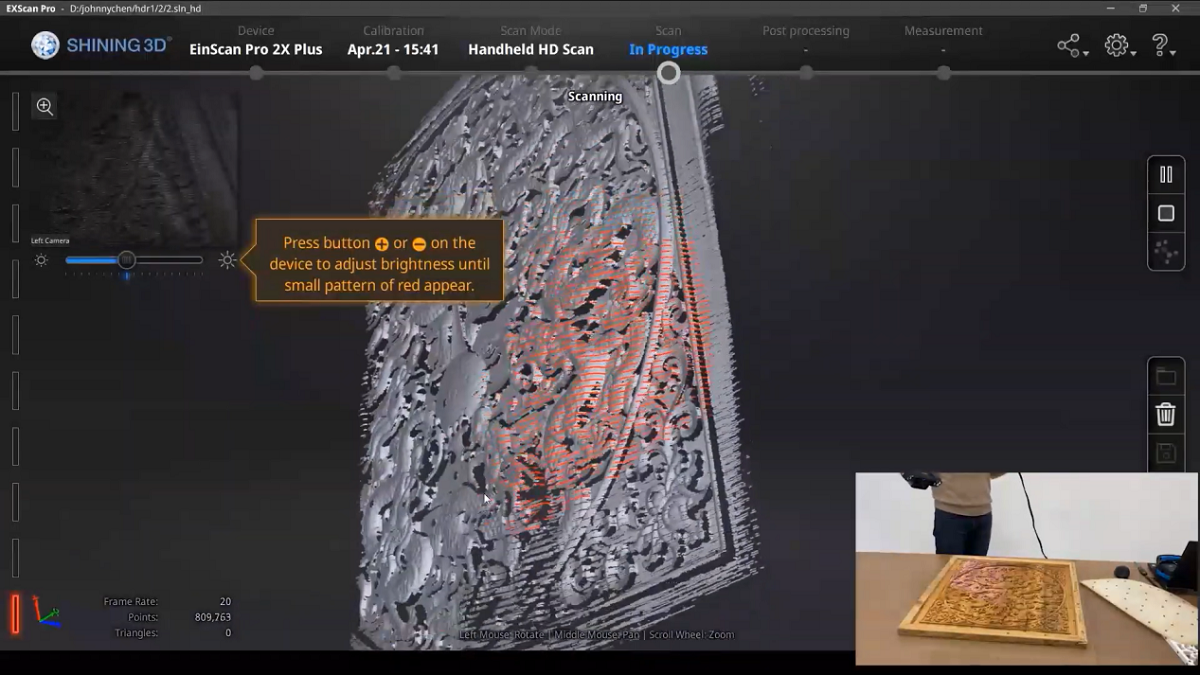Delete scan data using the trash icon

(x=1165, y=414)
